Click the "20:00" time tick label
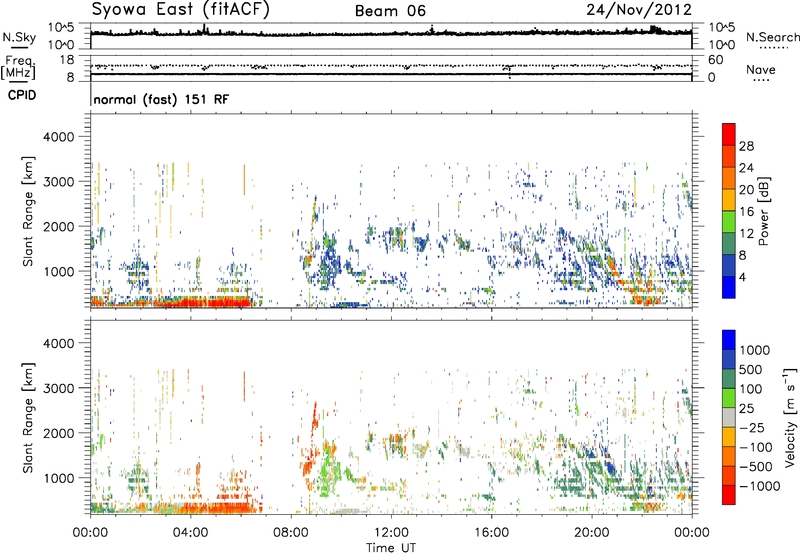The height and width of the screenshot is (554, 800). tap(592, 533)
